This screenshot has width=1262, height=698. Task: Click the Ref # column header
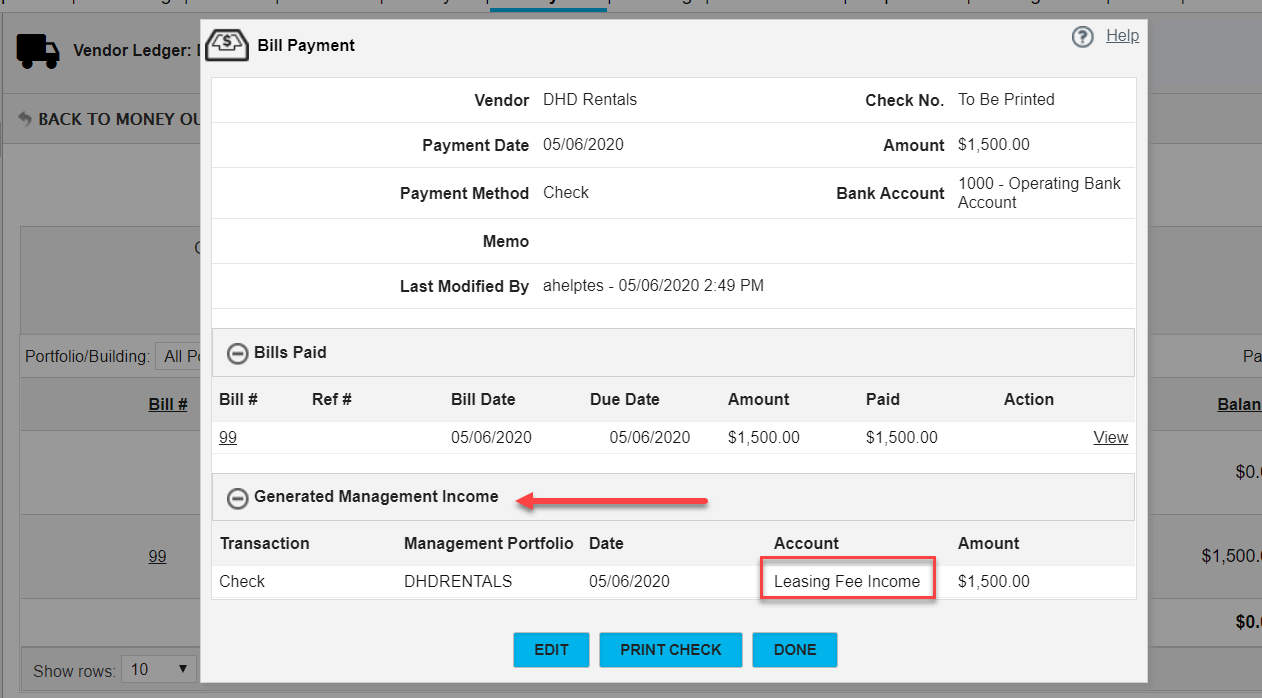(x=332, y=400)
